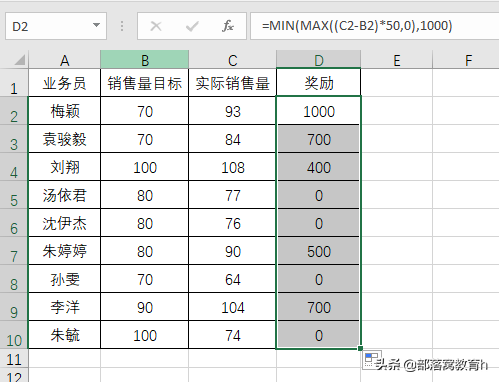Image resolution: width=499 pixels, height=382 pixels.
Task: Click 袁骏毅's reward cell showing 700
Action: (x=318, y=139)
